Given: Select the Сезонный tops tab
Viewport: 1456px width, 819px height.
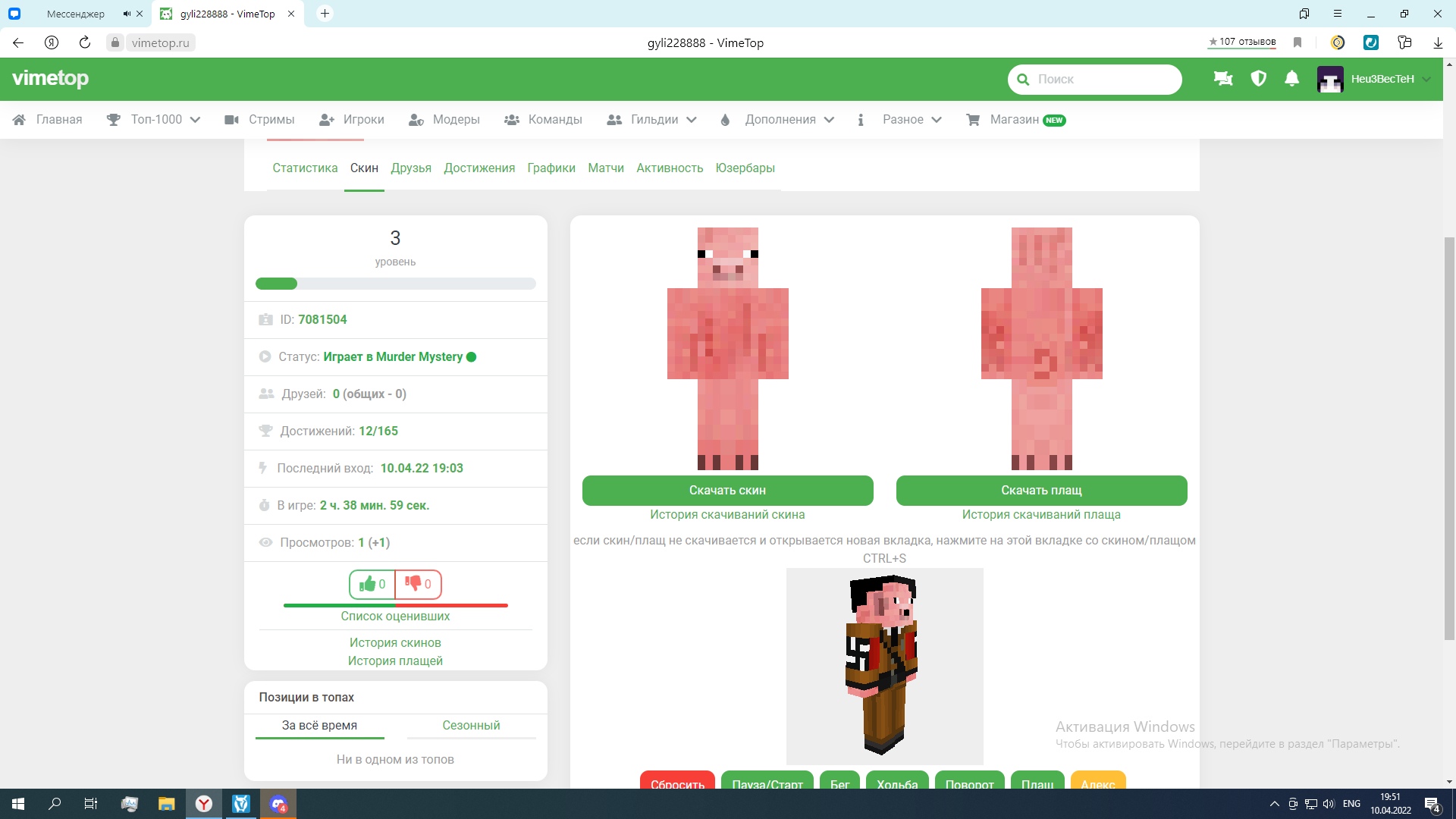Looking at the screenshot, I should click(x=471, y=726).
